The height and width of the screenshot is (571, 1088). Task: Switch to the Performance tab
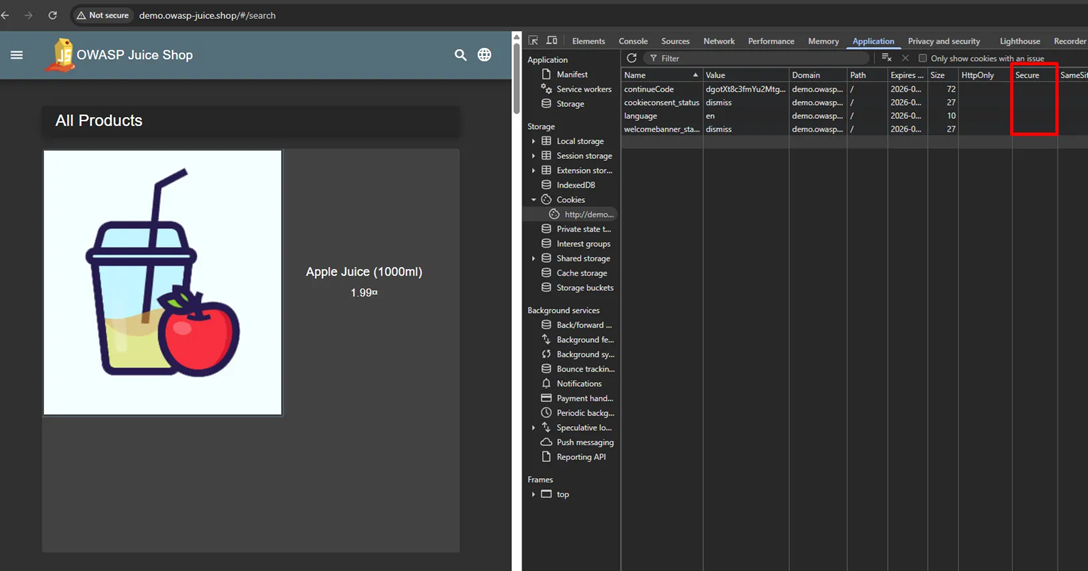click(771, 41)
